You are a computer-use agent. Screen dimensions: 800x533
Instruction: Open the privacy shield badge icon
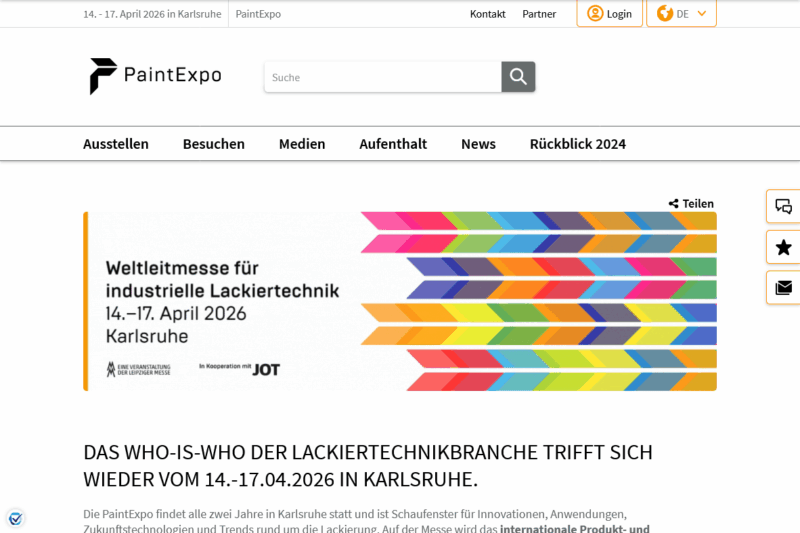15,519
